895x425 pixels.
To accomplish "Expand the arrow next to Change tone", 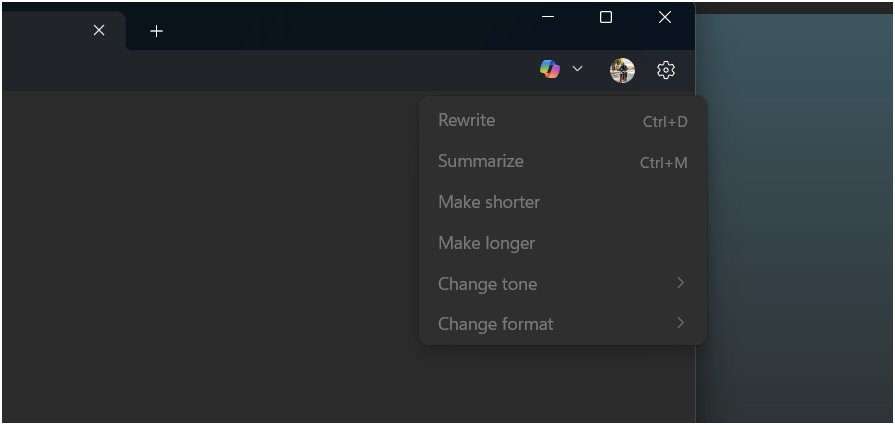I will 680,282.
